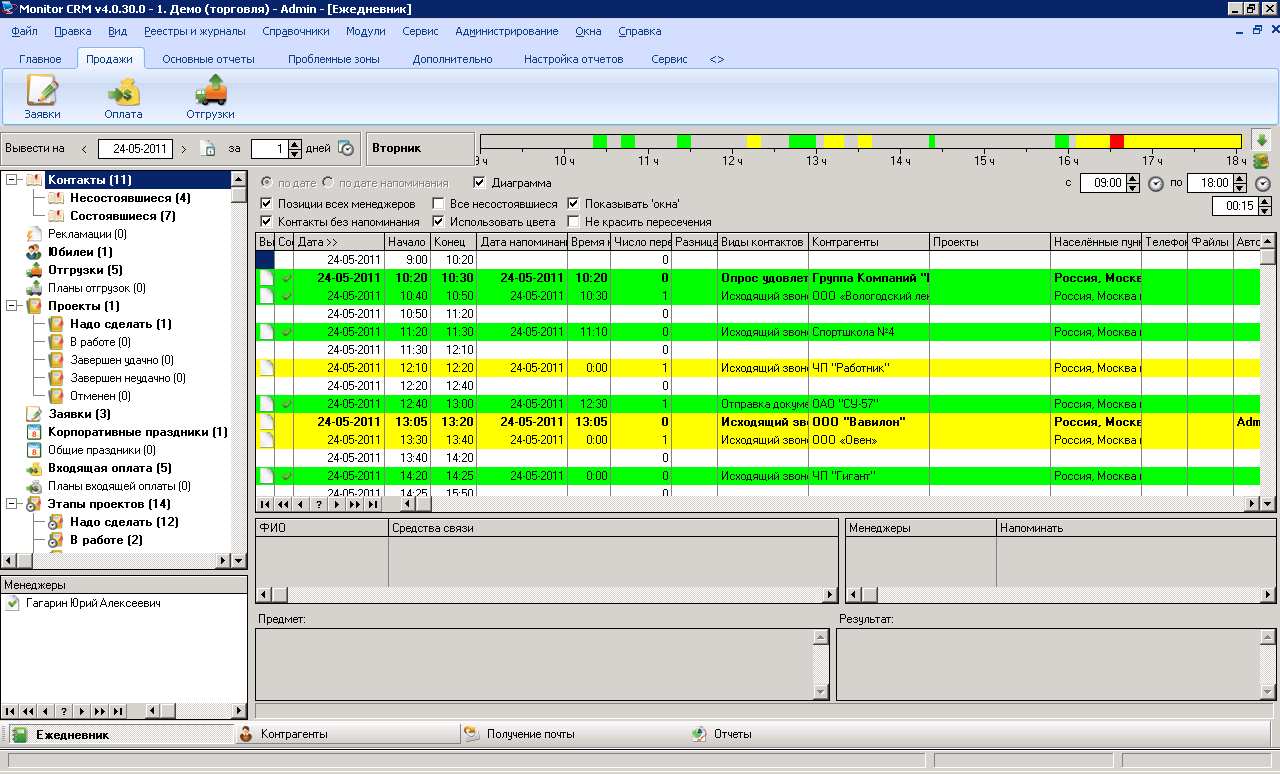Collapse the Этапы проектов tree node
The height and width of the screenshot is (774, 1280).
(x=12, y=504)
